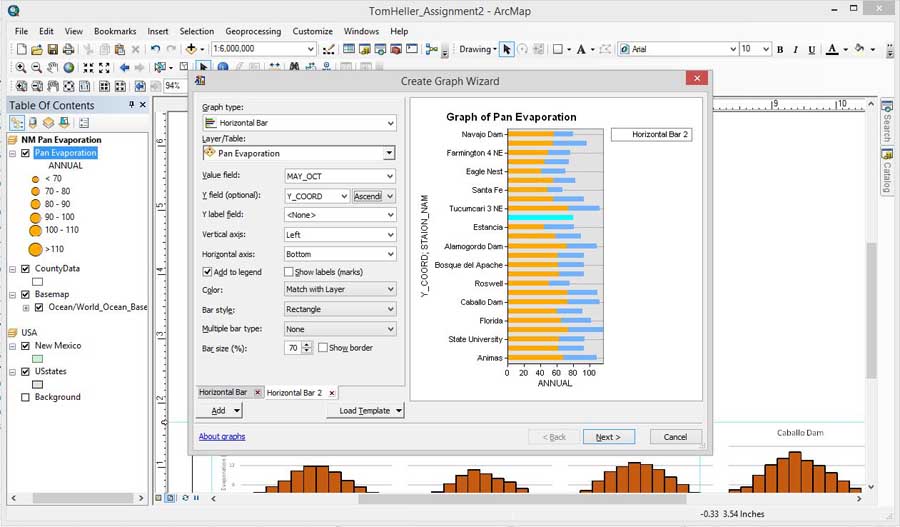Open the Customize menu

[x=312, y=32]
